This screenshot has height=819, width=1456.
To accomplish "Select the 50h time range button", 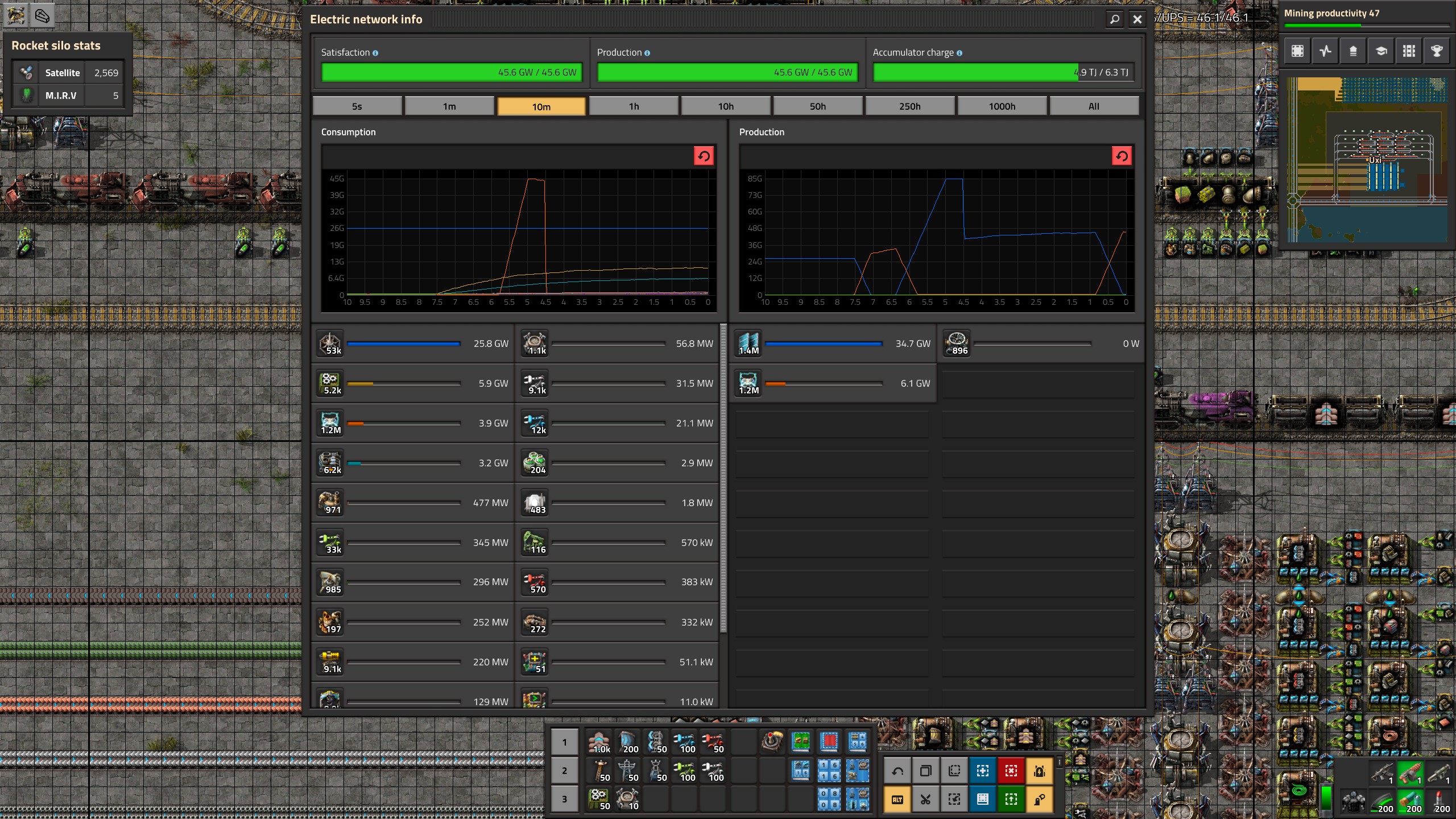I will click(818, 106).
